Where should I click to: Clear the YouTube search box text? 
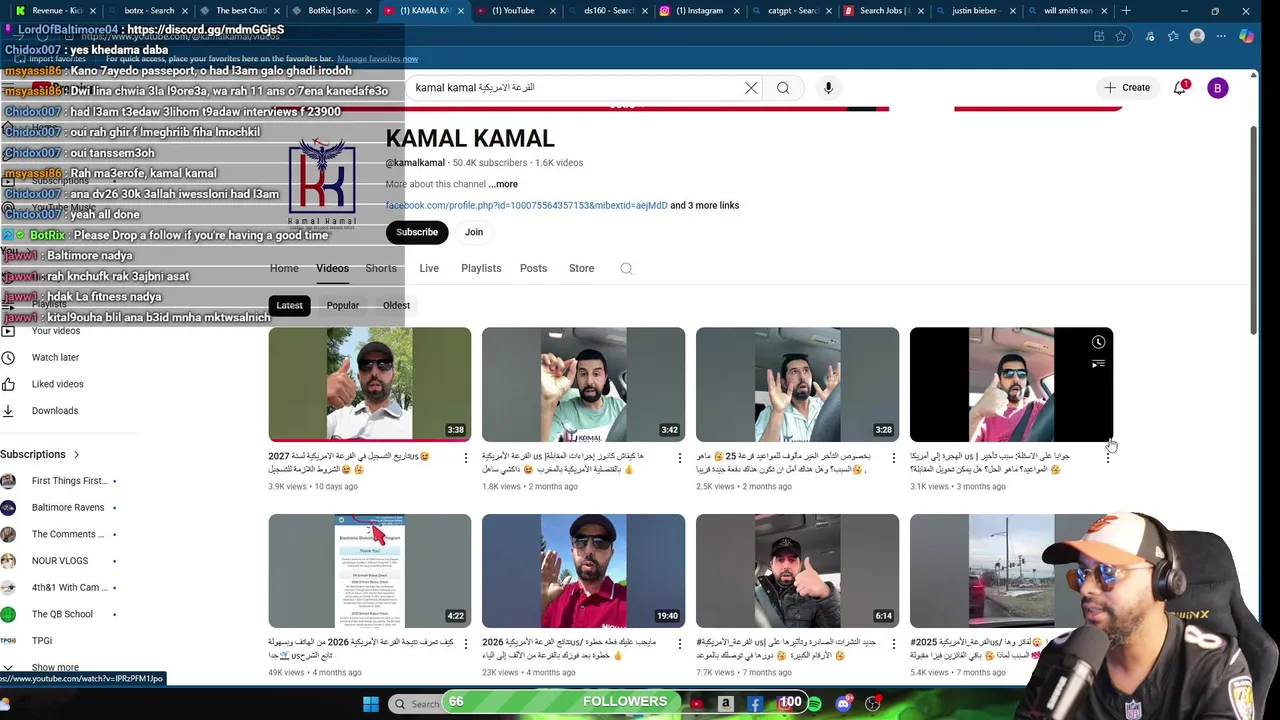(x=751, y=88)
